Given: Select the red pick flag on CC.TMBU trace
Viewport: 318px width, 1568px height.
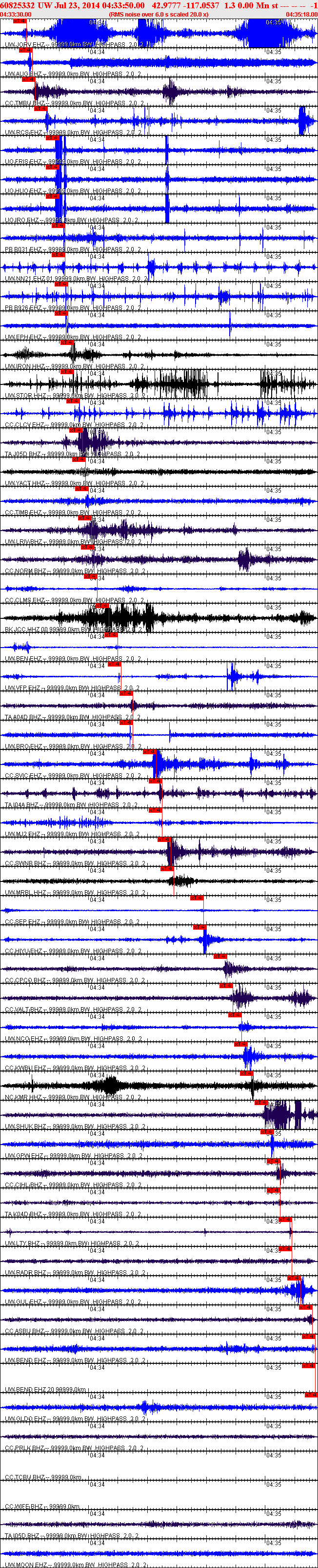Looking at the screenshot, I should [28, 80].
